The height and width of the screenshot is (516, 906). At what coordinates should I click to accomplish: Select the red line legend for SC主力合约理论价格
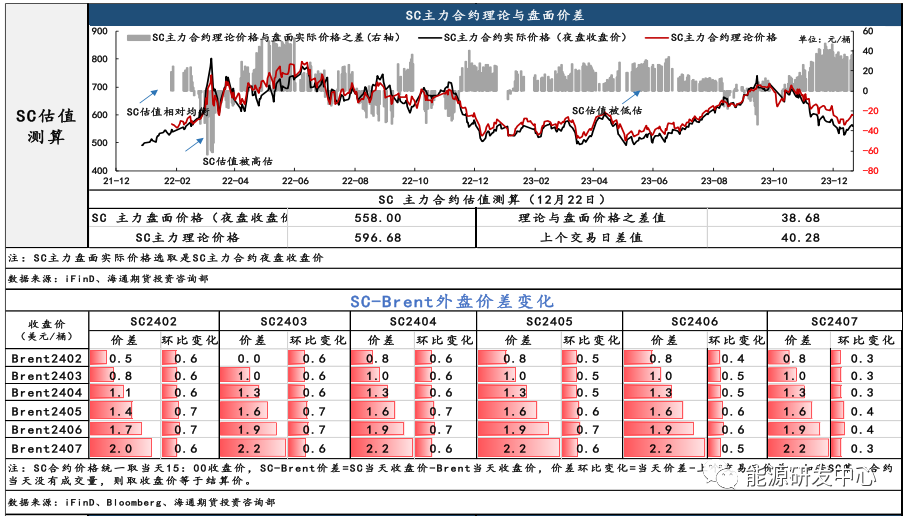click(657, 38)
